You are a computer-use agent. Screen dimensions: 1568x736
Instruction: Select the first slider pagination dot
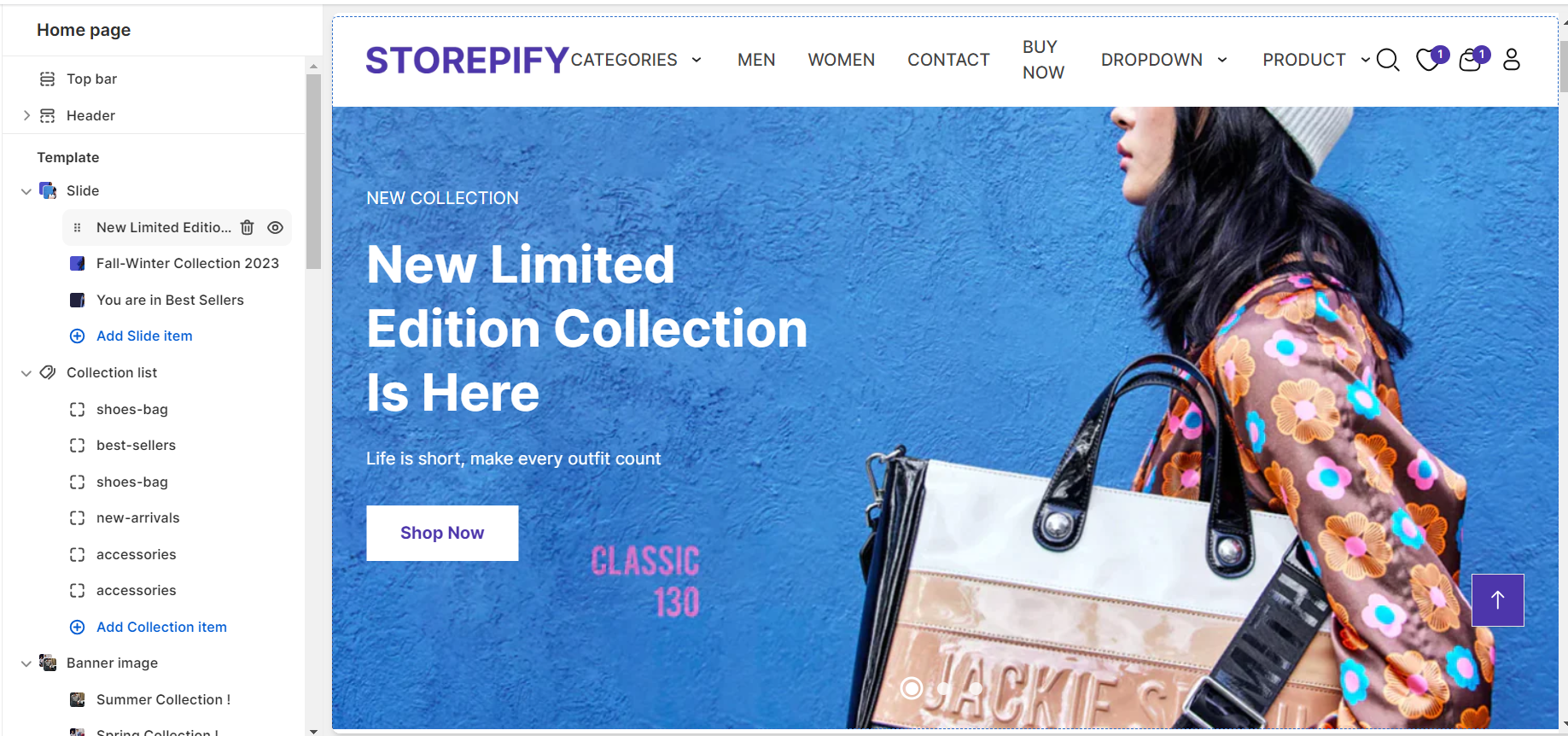click(912, 687)
